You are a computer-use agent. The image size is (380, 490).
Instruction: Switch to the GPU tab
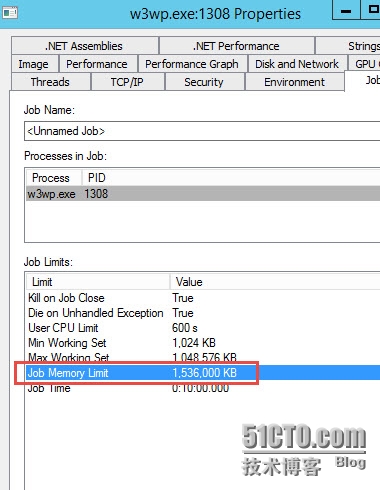click(365, 64)
